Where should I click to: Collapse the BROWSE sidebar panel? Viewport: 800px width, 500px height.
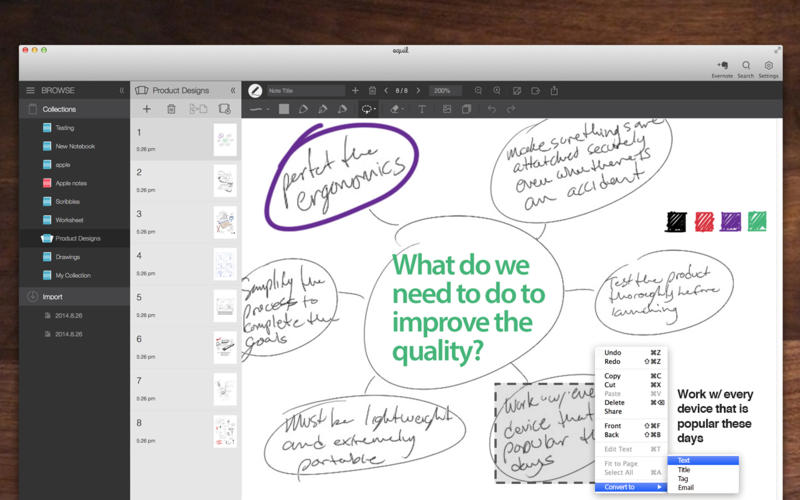pyautogui.click(x=121, y=90)
